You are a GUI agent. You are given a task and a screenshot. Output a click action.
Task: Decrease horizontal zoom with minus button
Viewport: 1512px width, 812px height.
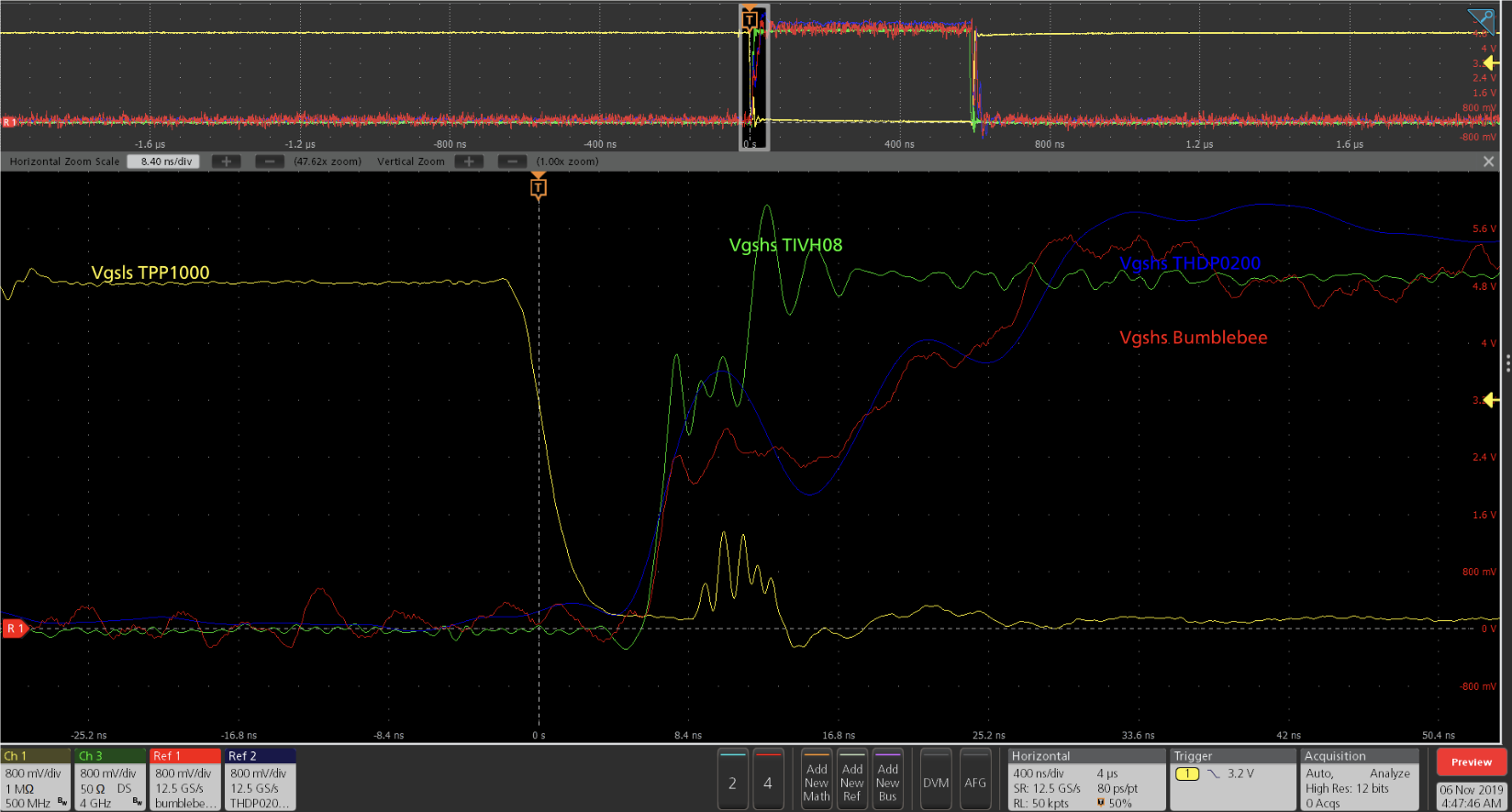point(269,161)
